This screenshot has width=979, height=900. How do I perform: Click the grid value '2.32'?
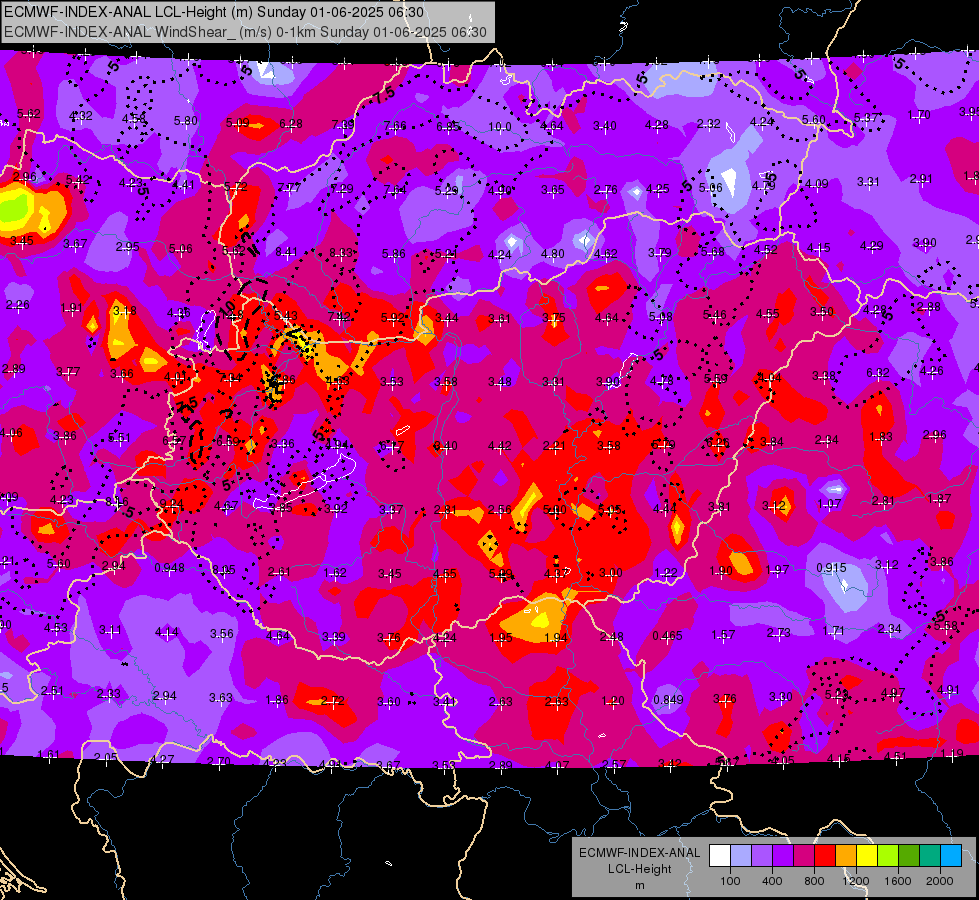709,124
